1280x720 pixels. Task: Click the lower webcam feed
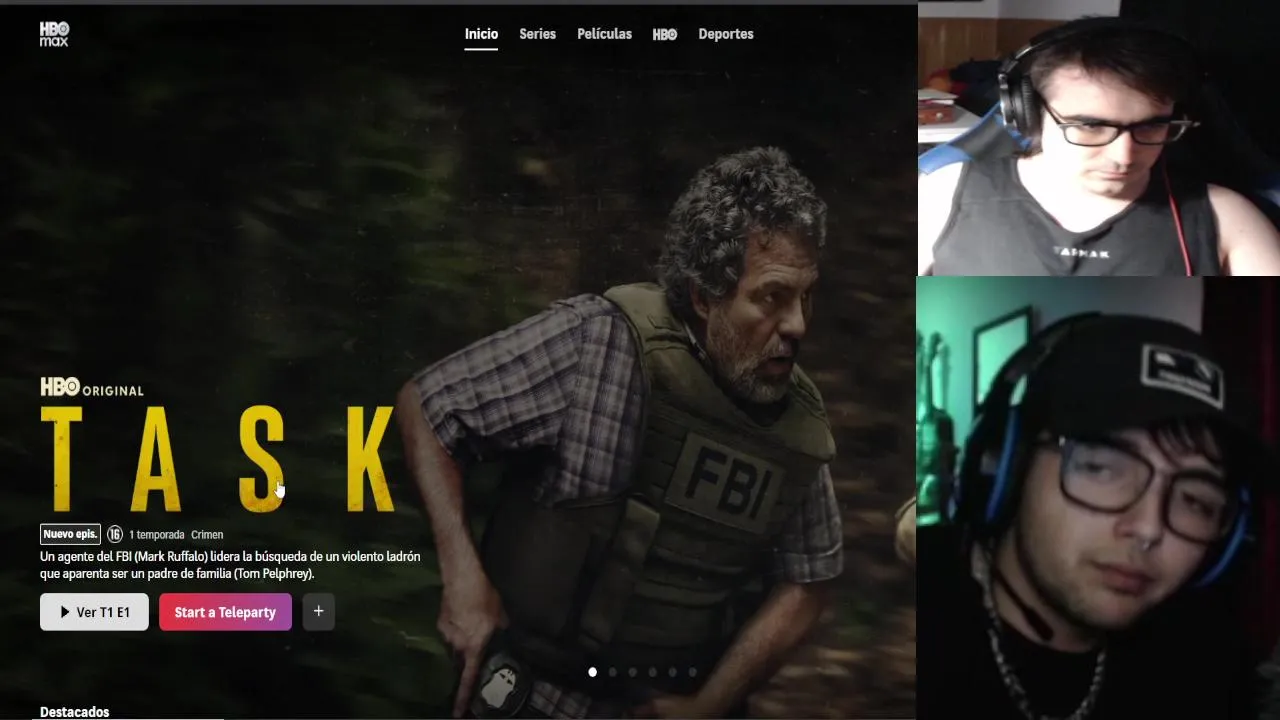coord(1099,498)
